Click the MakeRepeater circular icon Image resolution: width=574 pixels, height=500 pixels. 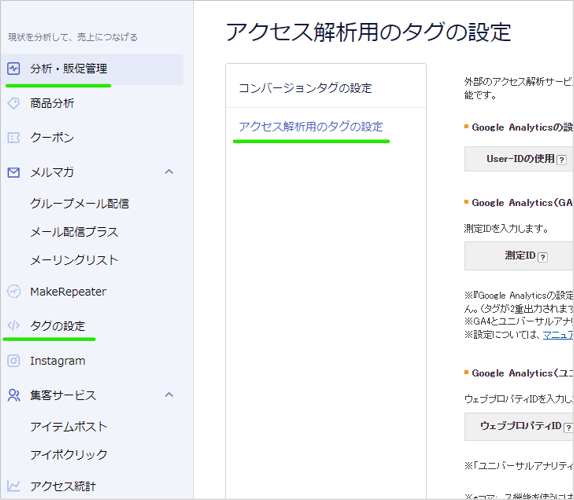click(14, 291)
